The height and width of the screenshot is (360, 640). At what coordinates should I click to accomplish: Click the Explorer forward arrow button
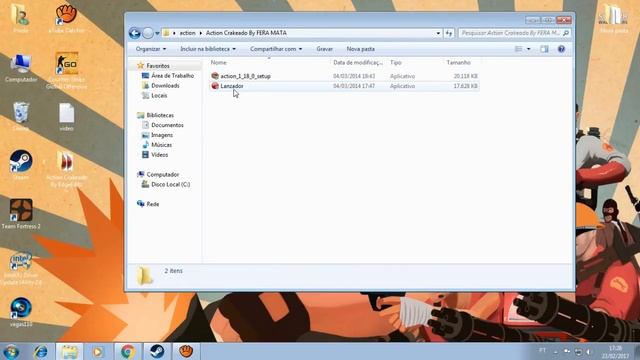[148, 33]
